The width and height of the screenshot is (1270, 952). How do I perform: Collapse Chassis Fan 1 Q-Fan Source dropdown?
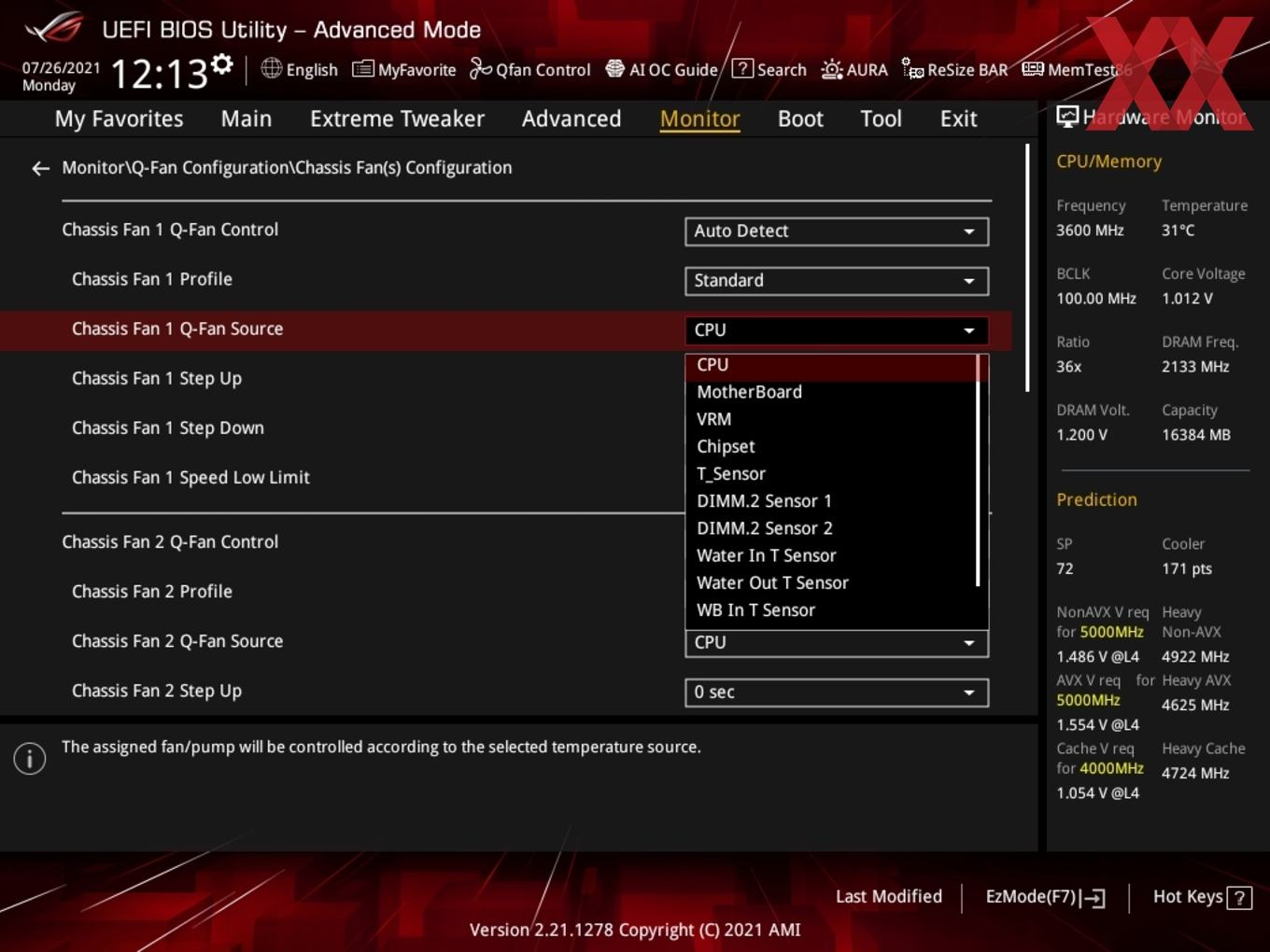tap(837, 330)
